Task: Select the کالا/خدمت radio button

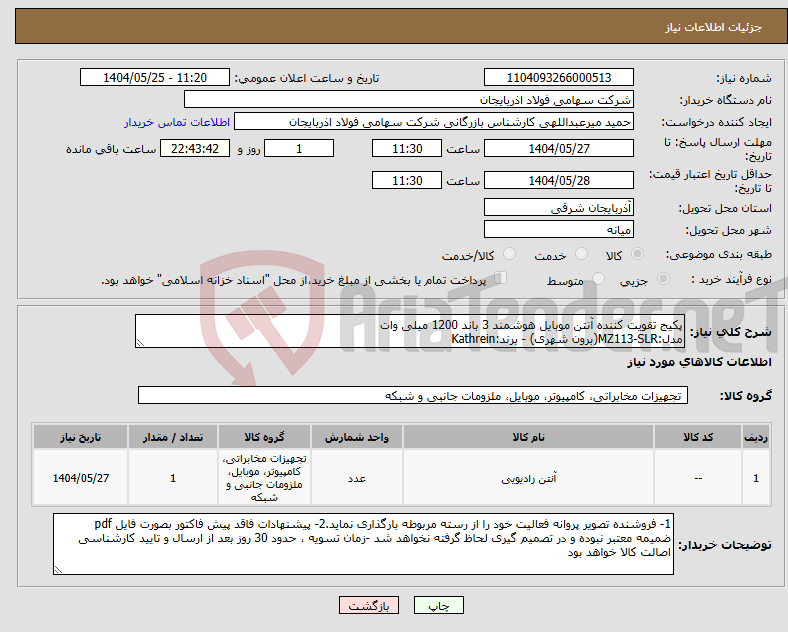Action: pos(509,254)
